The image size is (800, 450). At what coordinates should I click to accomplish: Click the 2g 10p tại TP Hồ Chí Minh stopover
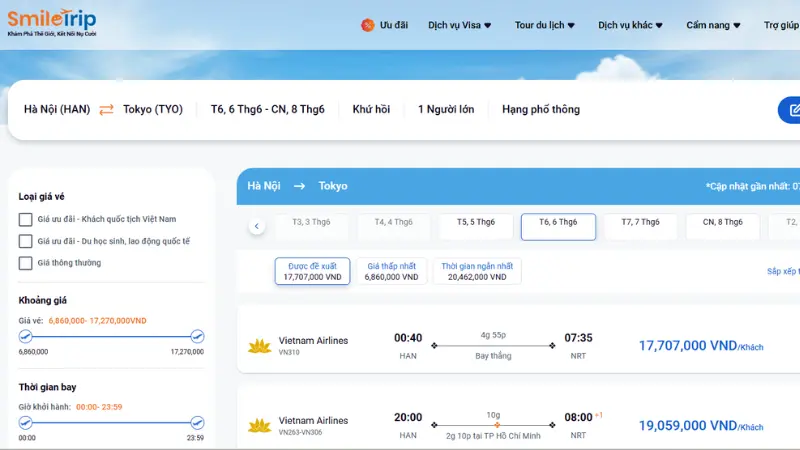[493, 436]
